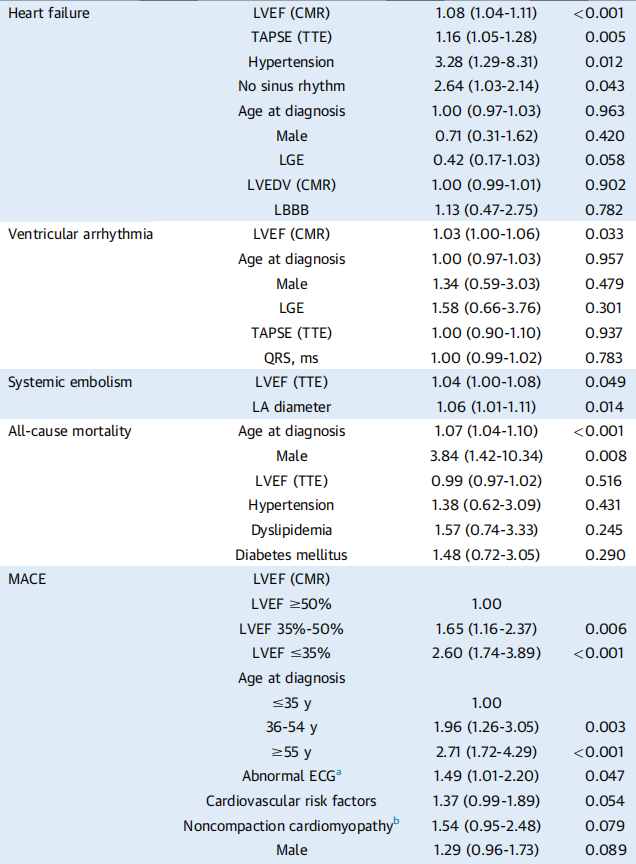Select the 'QRS, ms' variable cell
Viewport: 636px width, 864px height.
click(x=292, y=358)
